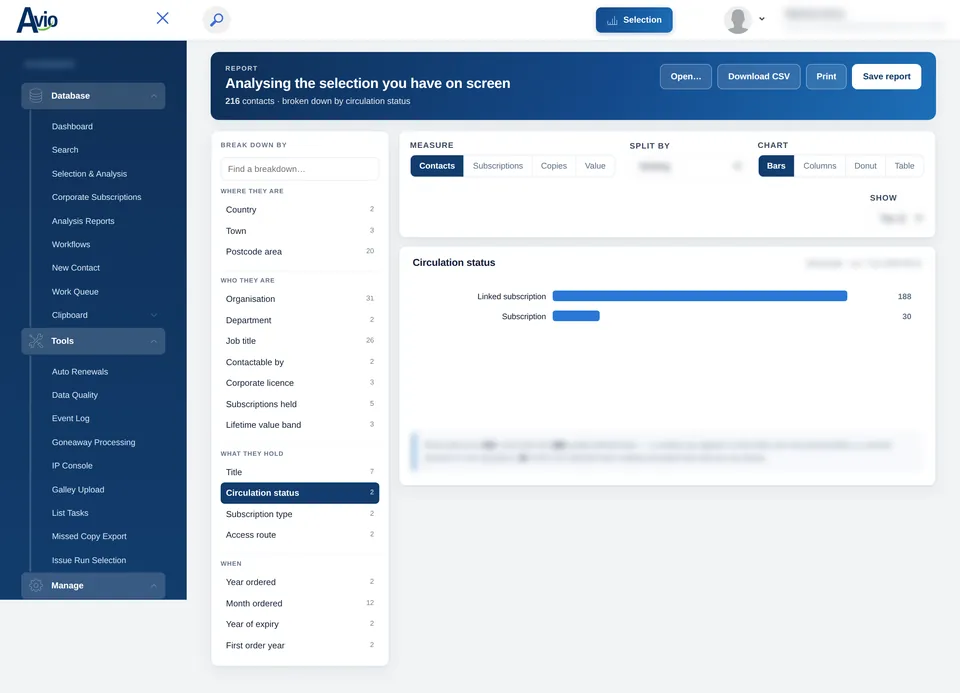
Task: Break down by Corporate licence
Action: point(299,383)
